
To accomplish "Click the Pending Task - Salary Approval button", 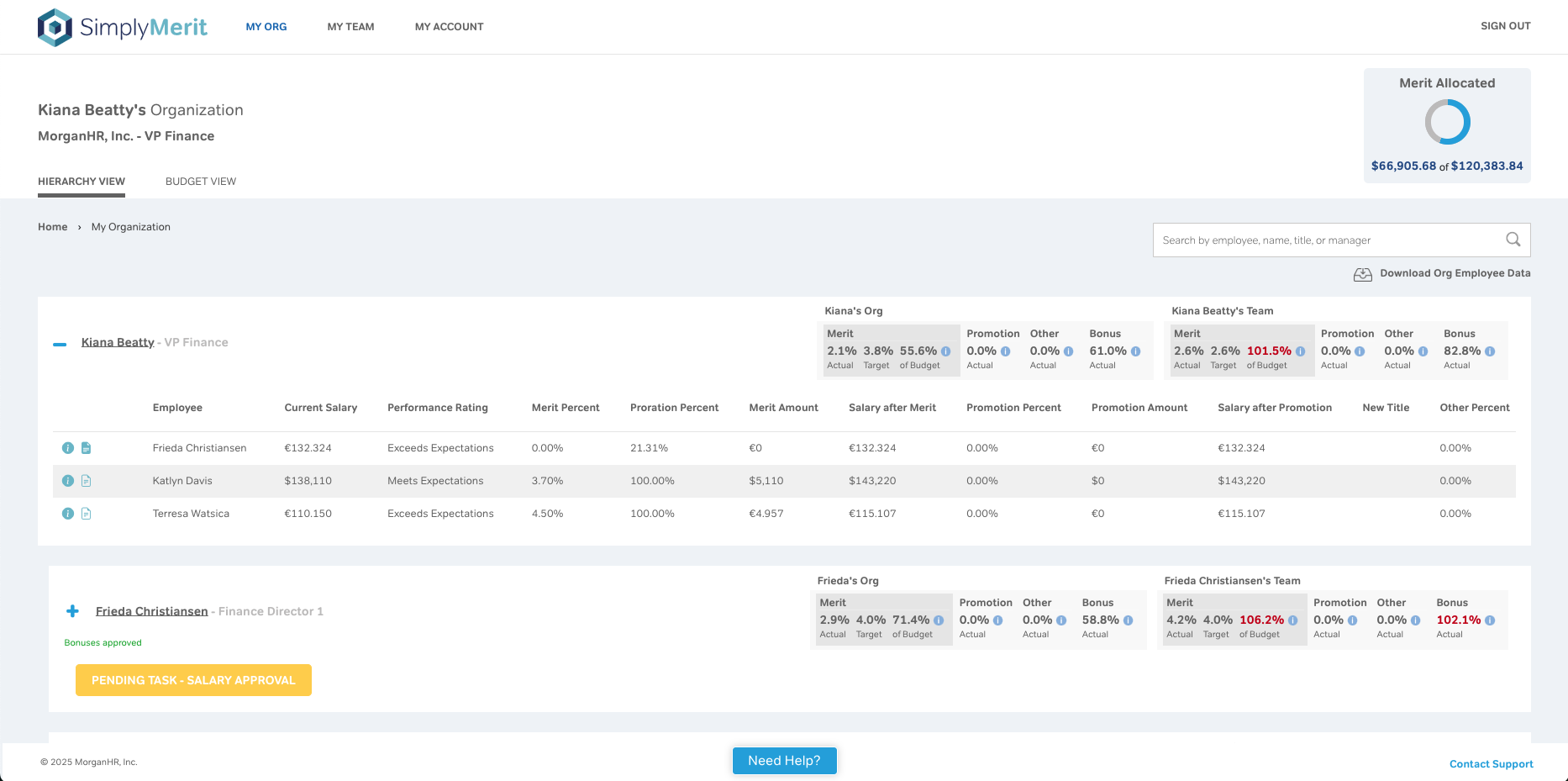I will (x=193, y=679).
